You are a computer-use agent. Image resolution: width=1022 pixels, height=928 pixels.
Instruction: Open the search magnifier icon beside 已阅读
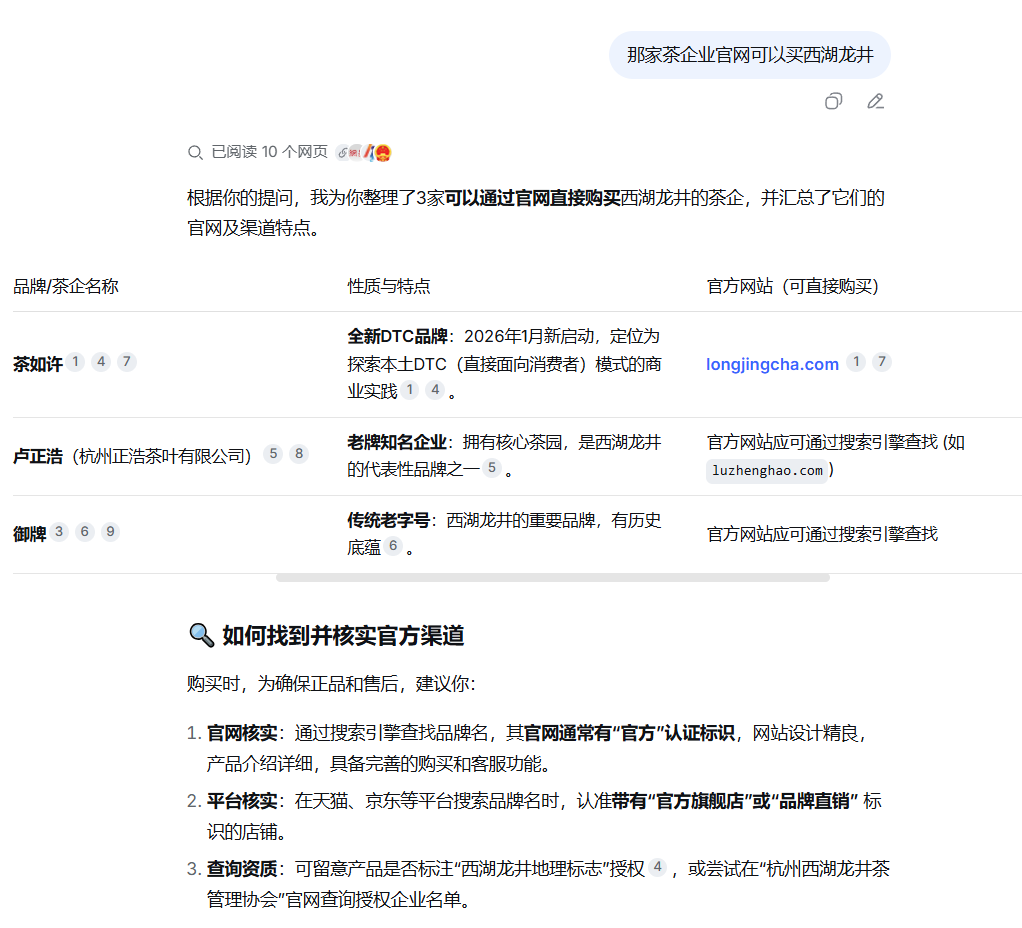[195, 152]
